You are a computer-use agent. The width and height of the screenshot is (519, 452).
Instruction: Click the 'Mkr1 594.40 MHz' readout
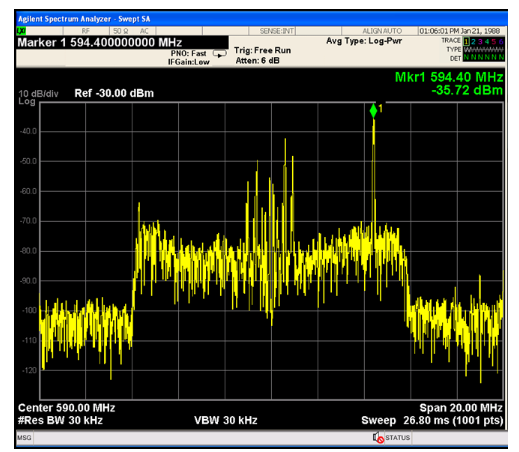pos(449,77)
